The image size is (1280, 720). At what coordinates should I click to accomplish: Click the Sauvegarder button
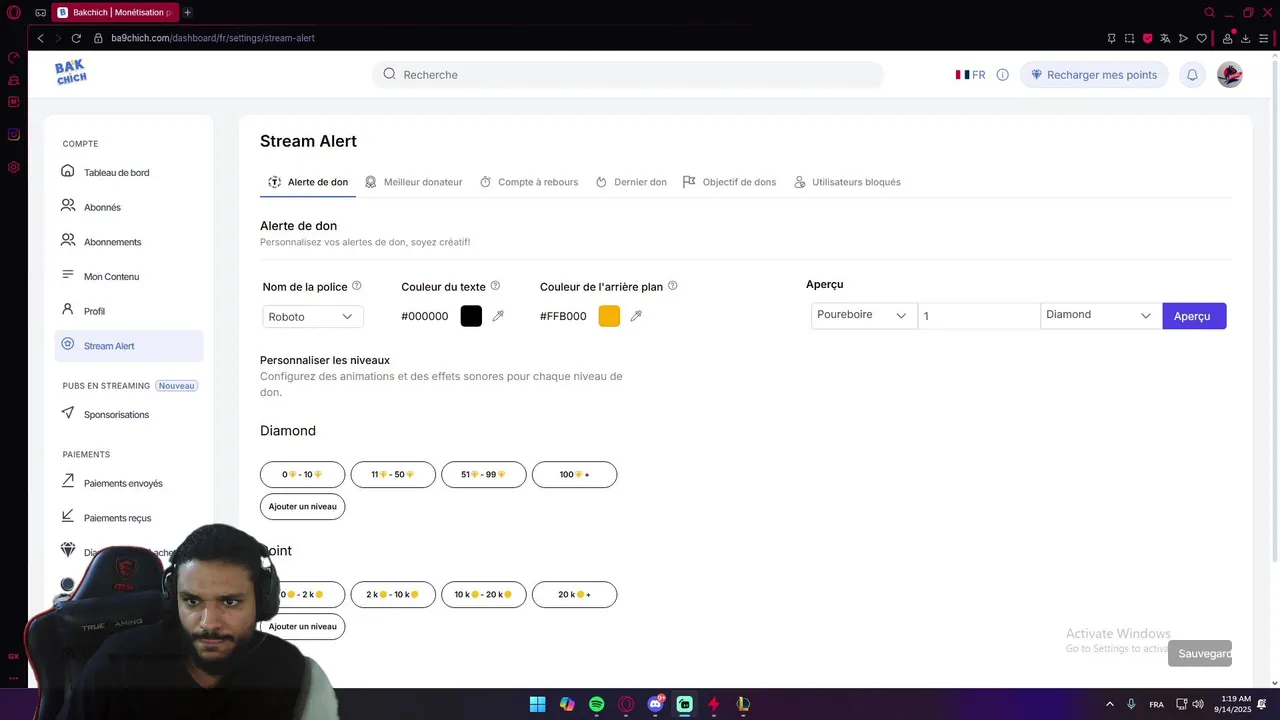1200,654
